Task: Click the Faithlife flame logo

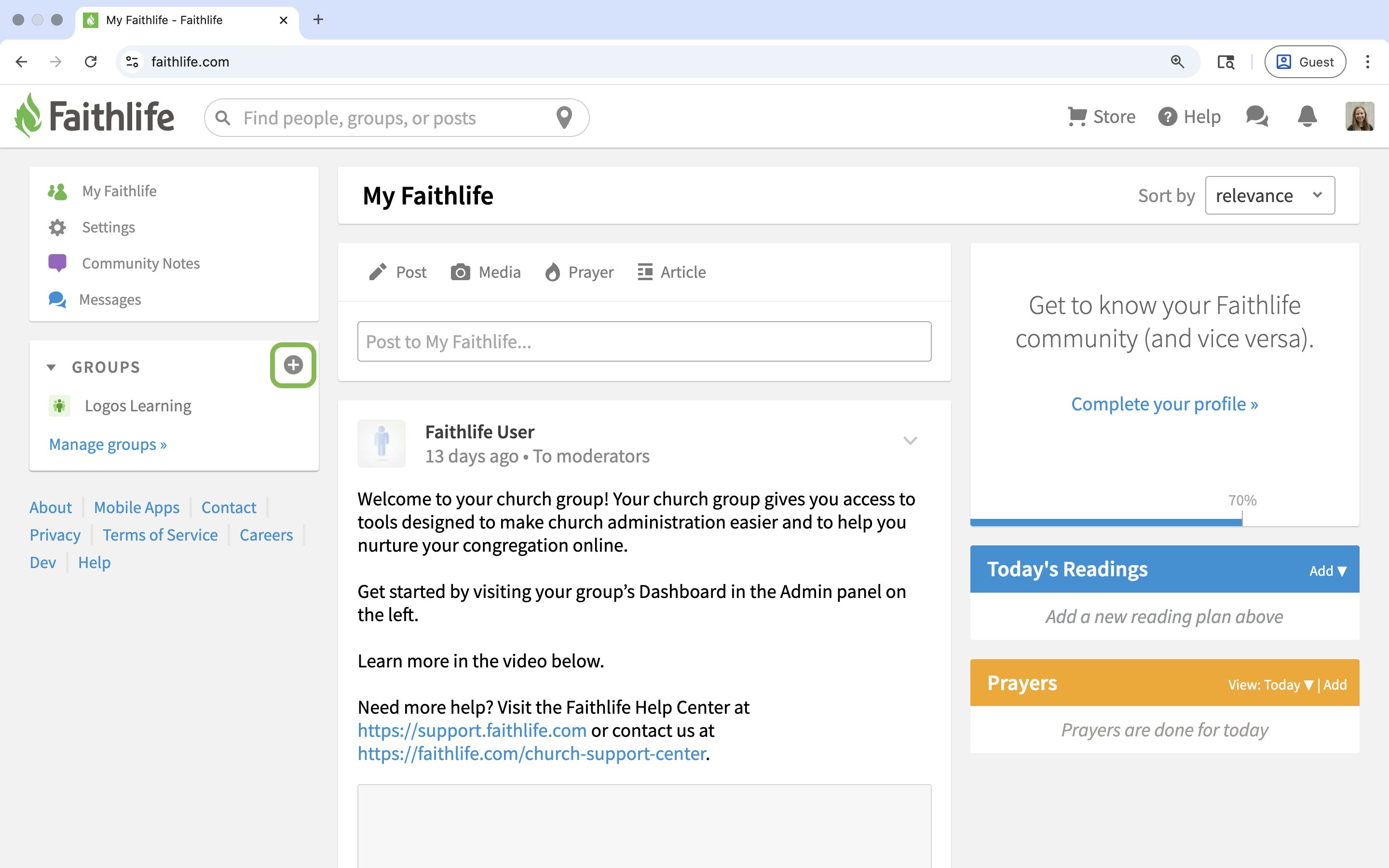Action: tap(27, 115)
